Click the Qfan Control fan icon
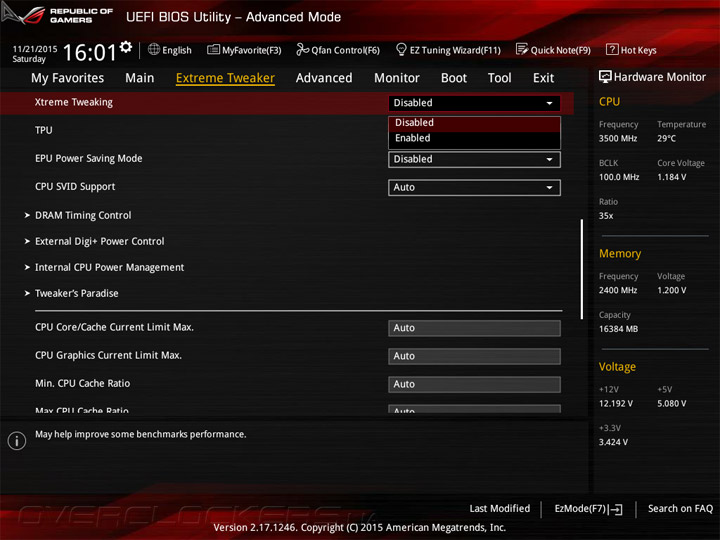This screenshot has width=720, height=540. tap(302, 49)
